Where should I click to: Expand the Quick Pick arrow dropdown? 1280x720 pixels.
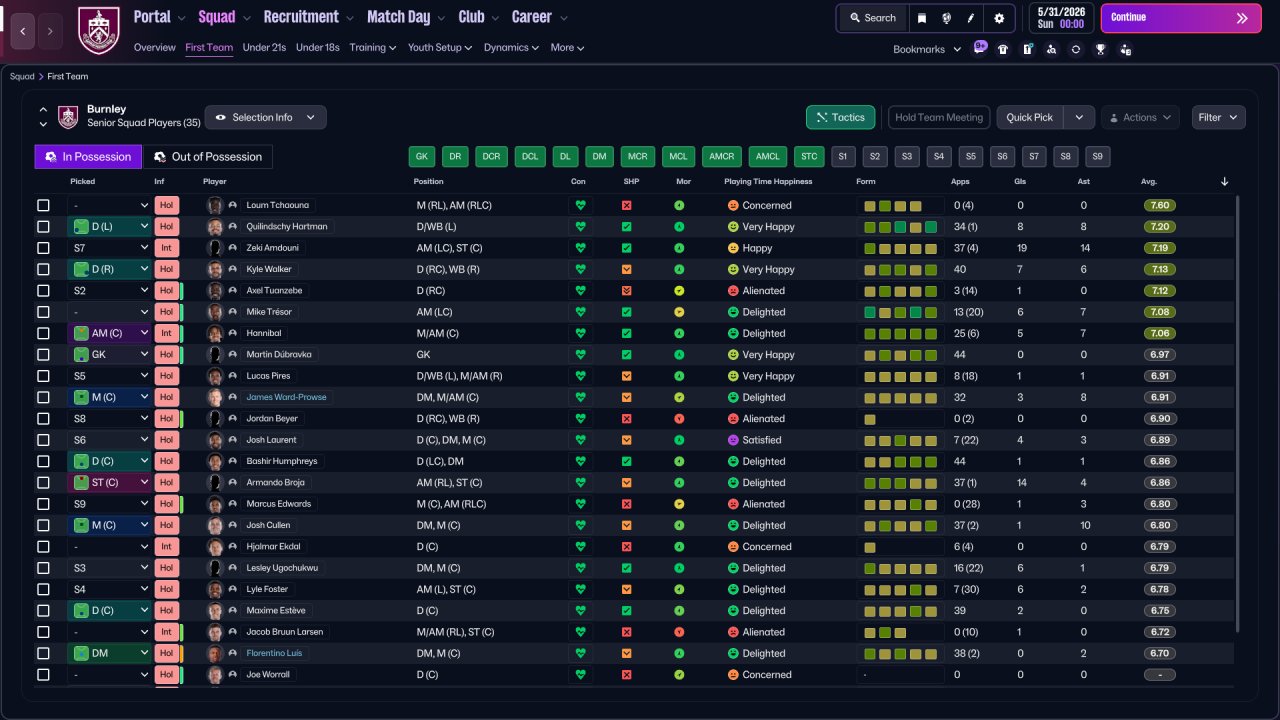coord(1078,117)
